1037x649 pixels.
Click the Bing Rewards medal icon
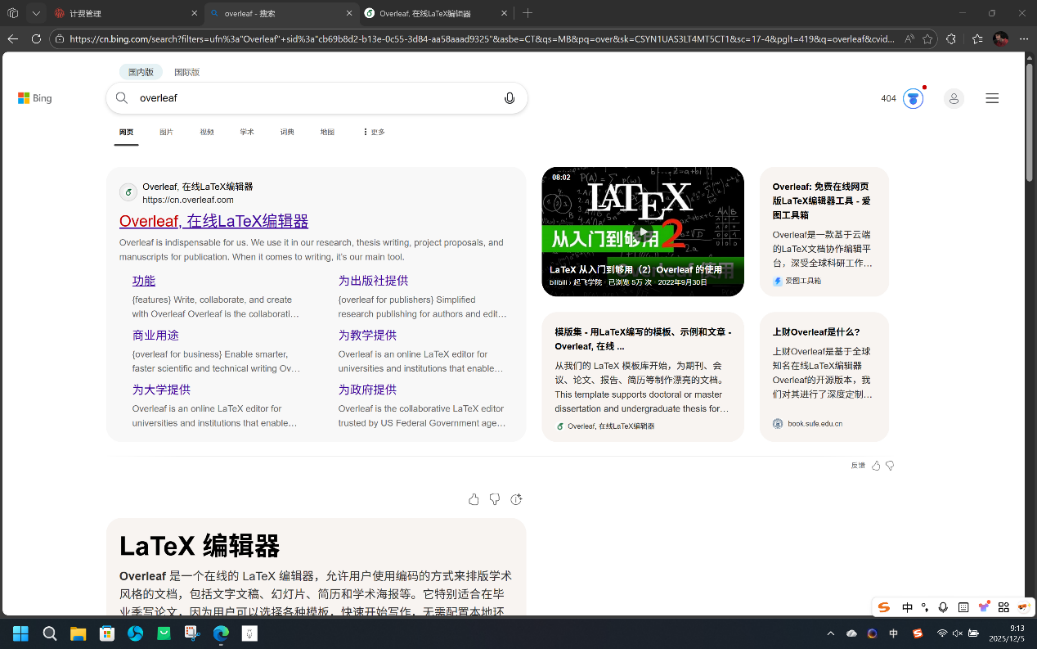click(x=912, y=98)
